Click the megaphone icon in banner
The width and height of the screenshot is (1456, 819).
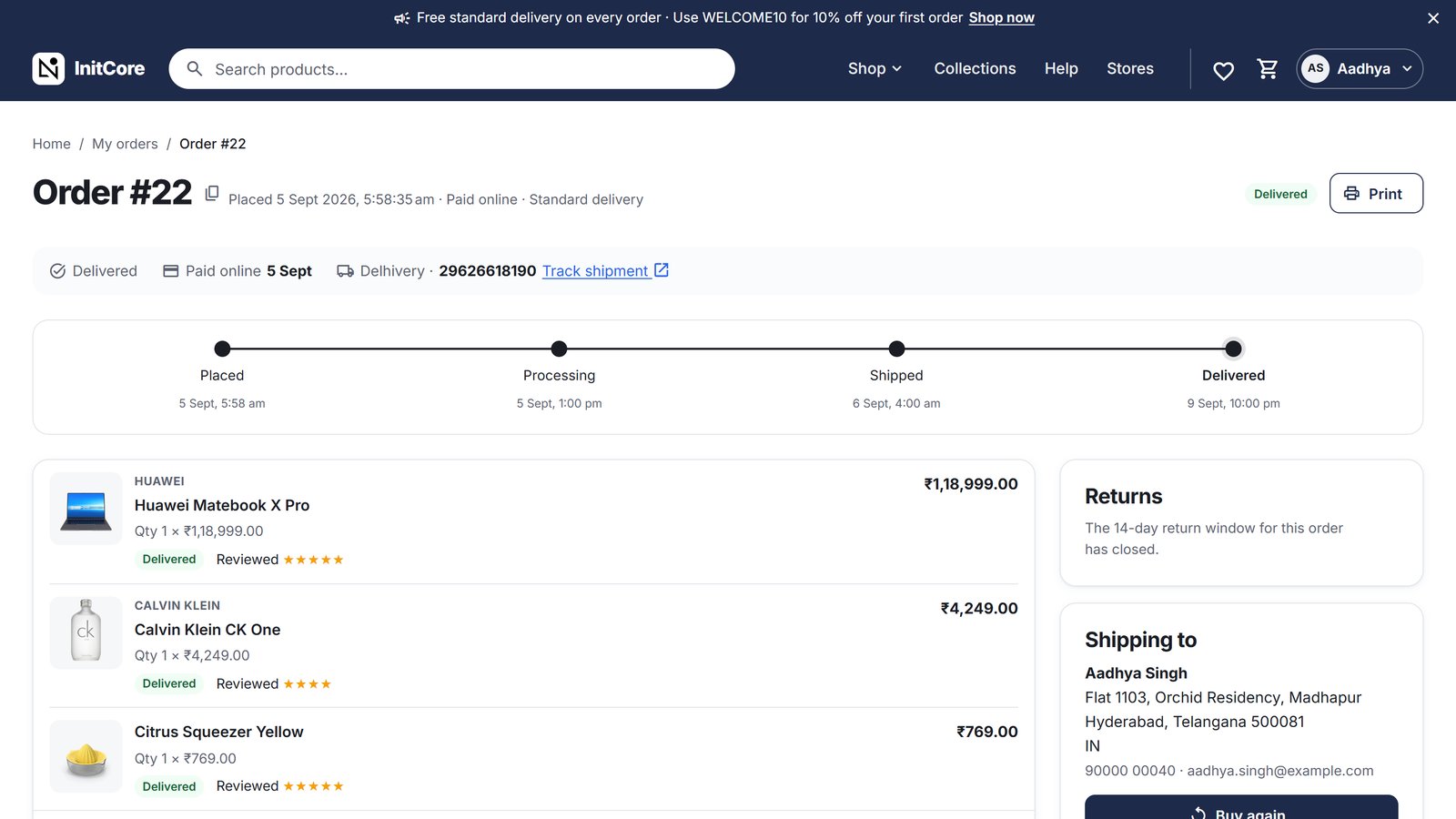(401, 18)
